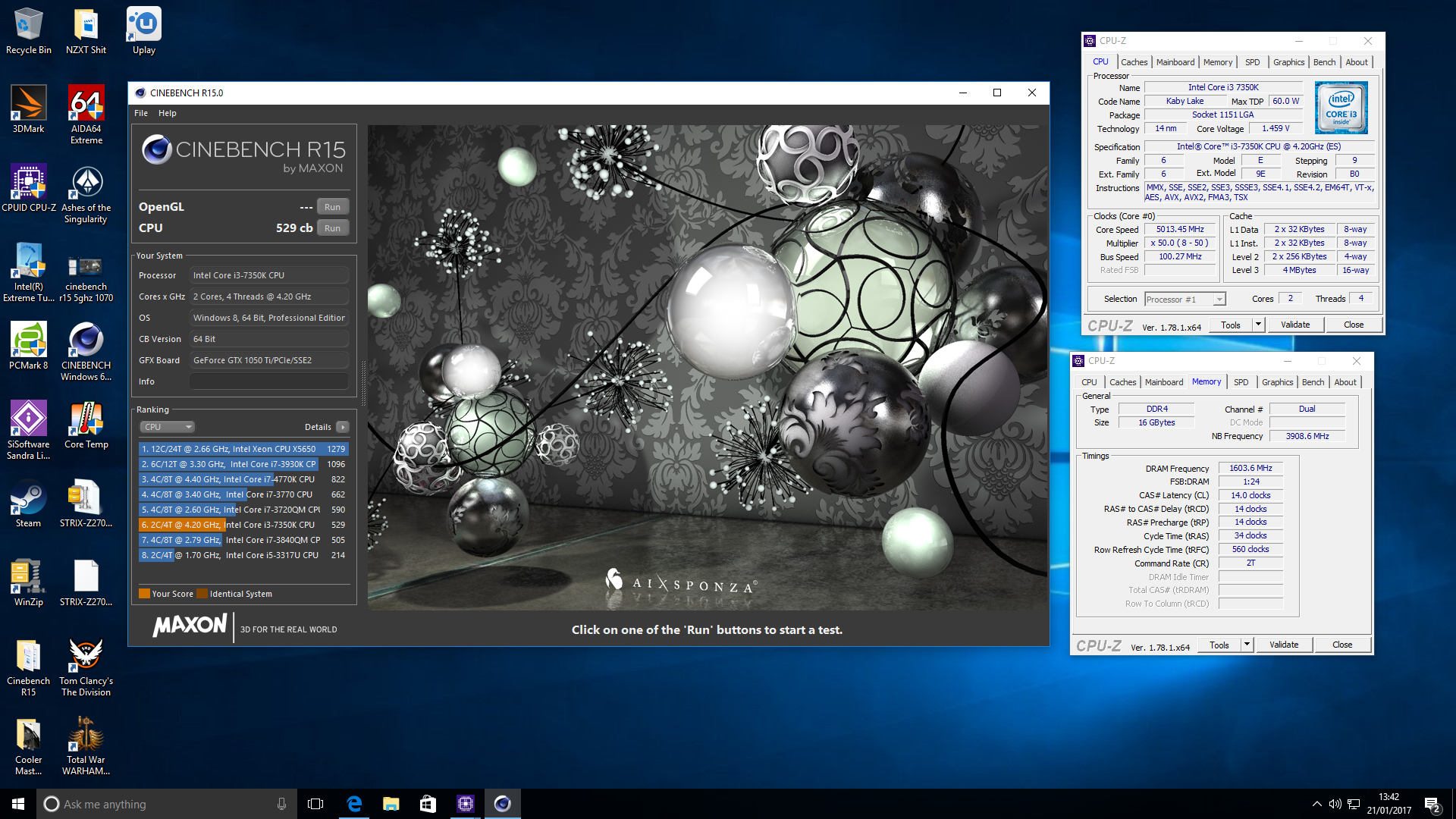1456x819 pixels.
Task: Select the WinZip desktop icon
Action: click(x=28, y=582)
